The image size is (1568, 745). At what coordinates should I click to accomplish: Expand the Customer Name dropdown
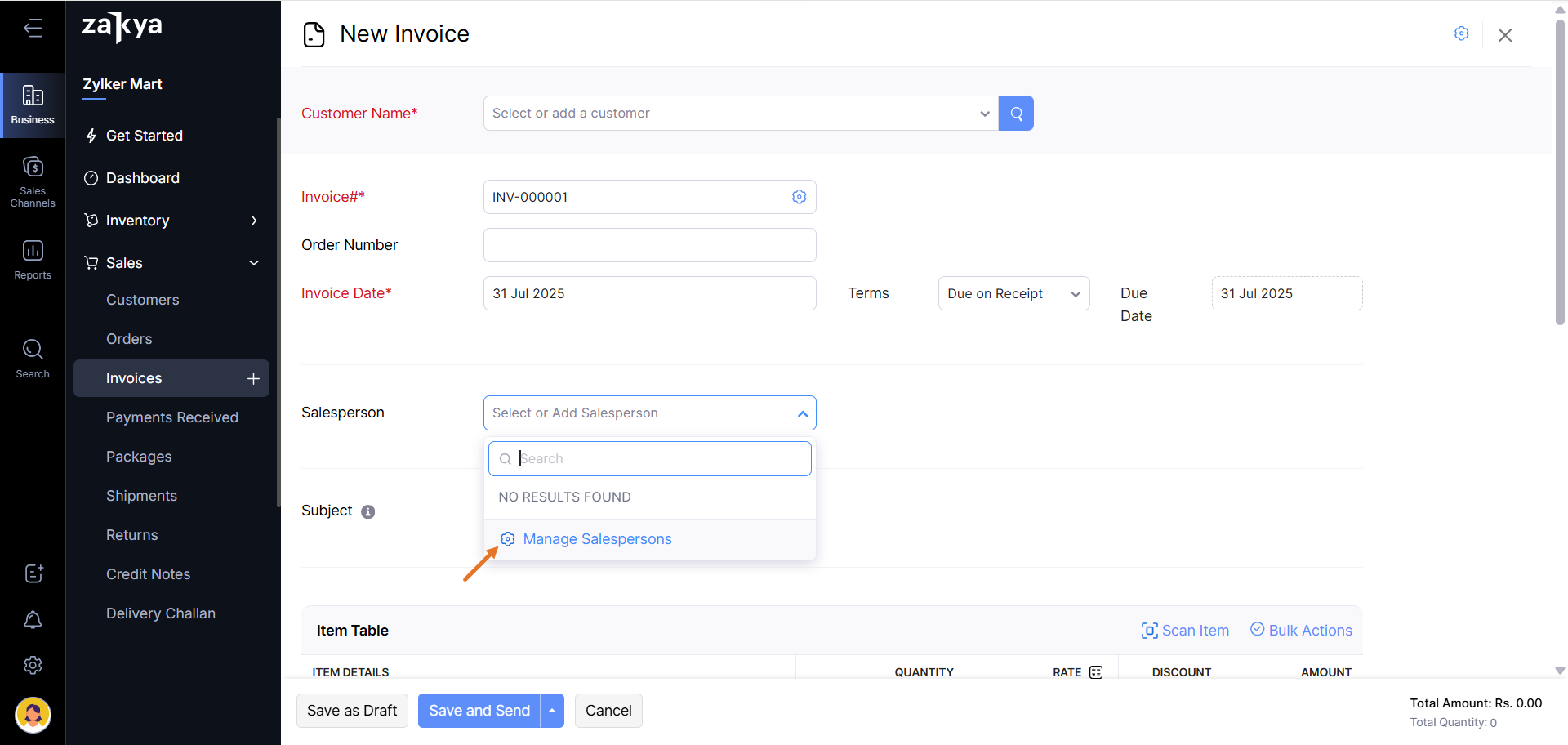tap(984, 114)
